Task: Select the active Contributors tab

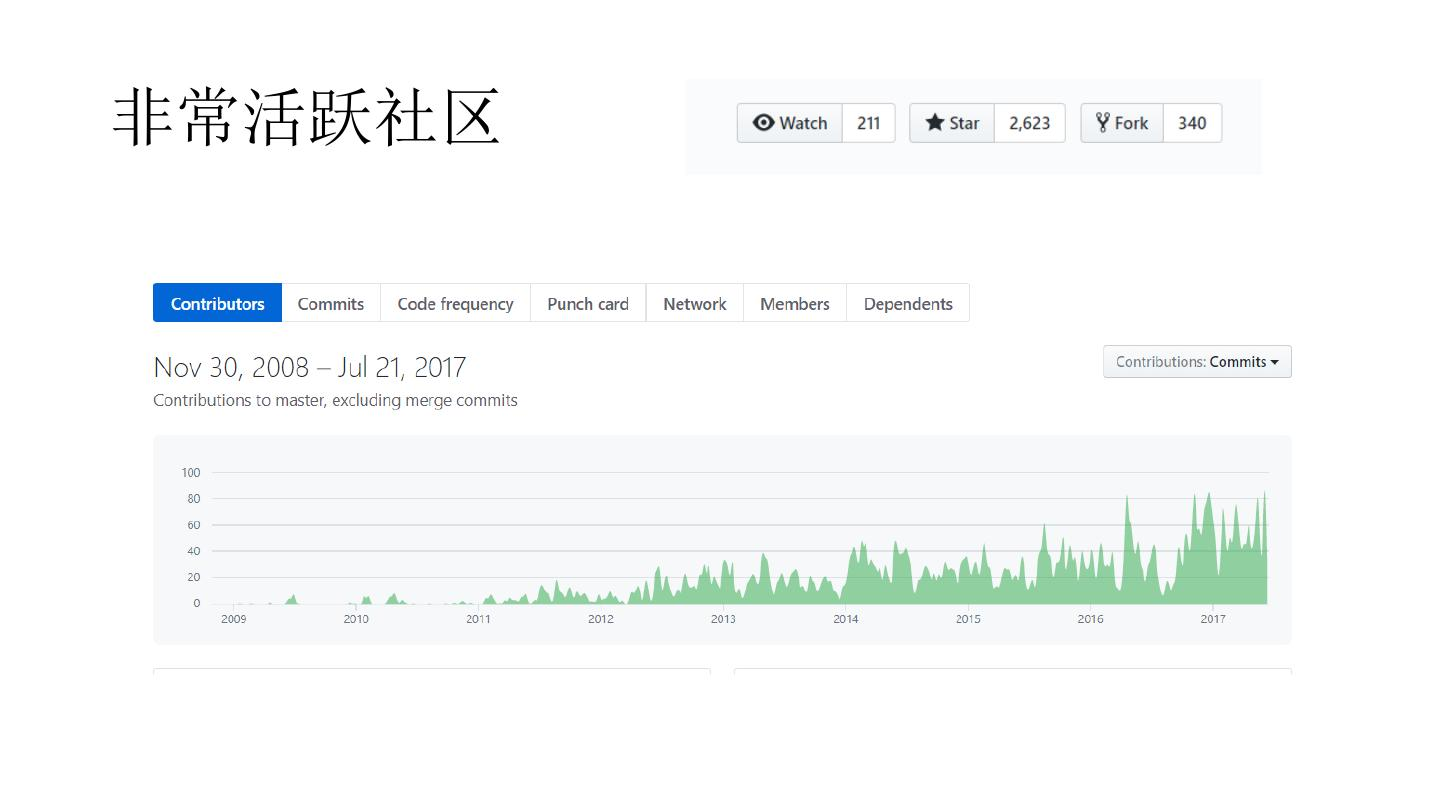Action: (217, 303)
